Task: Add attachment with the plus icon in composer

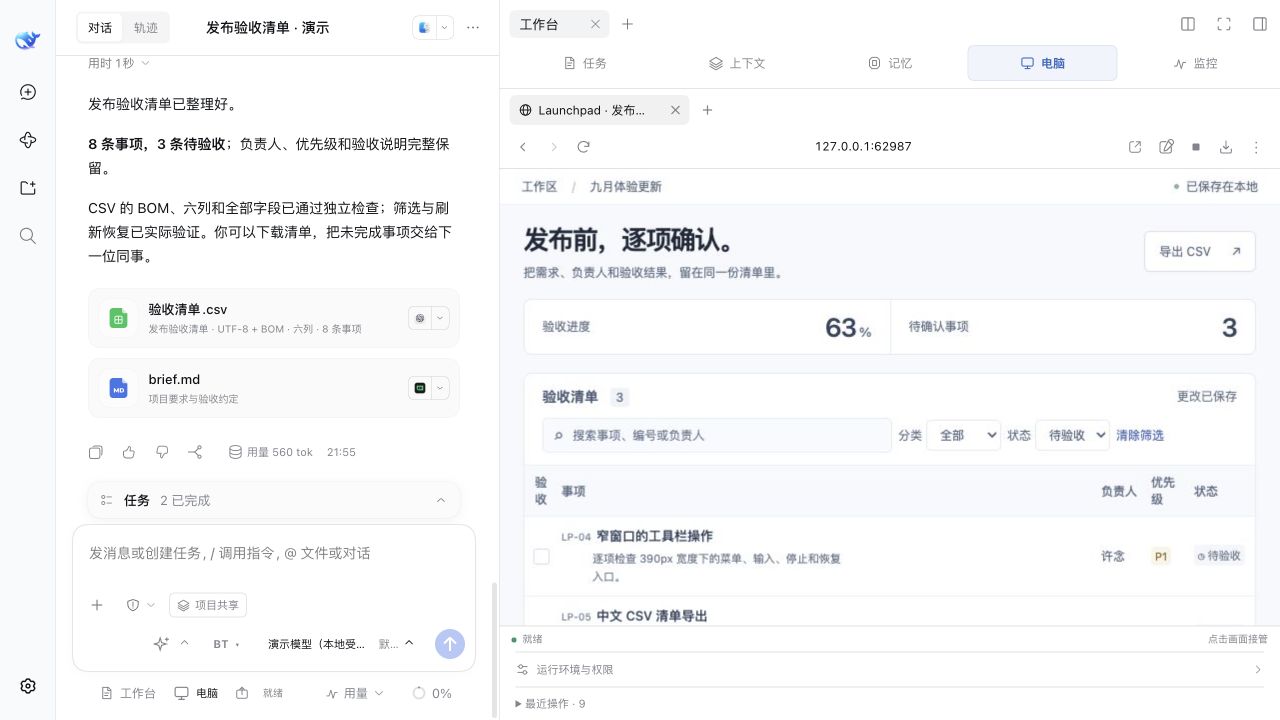Action: [x=97, y=605]
